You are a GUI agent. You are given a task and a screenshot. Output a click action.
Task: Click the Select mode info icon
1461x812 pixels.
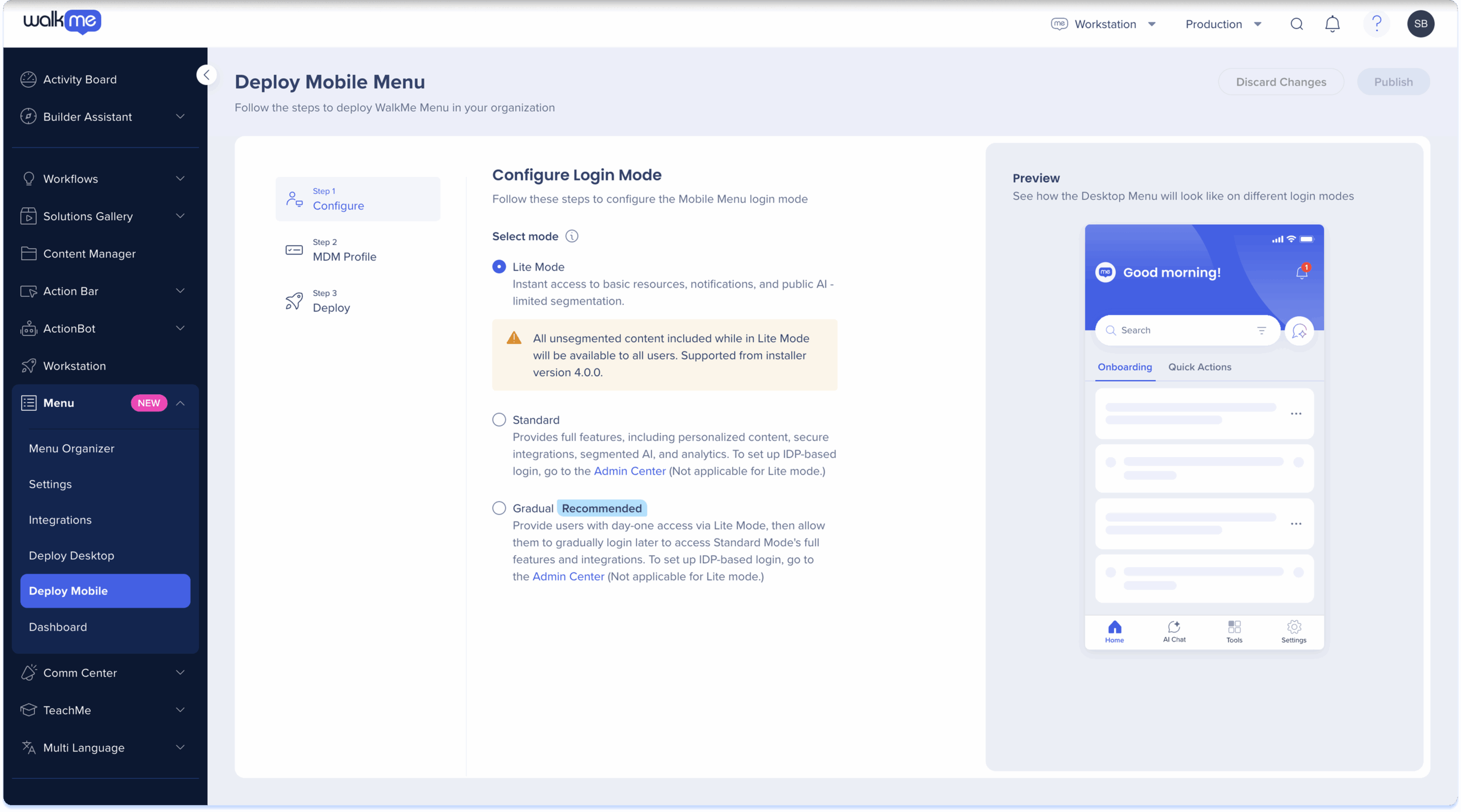click(x=571, y=236)
